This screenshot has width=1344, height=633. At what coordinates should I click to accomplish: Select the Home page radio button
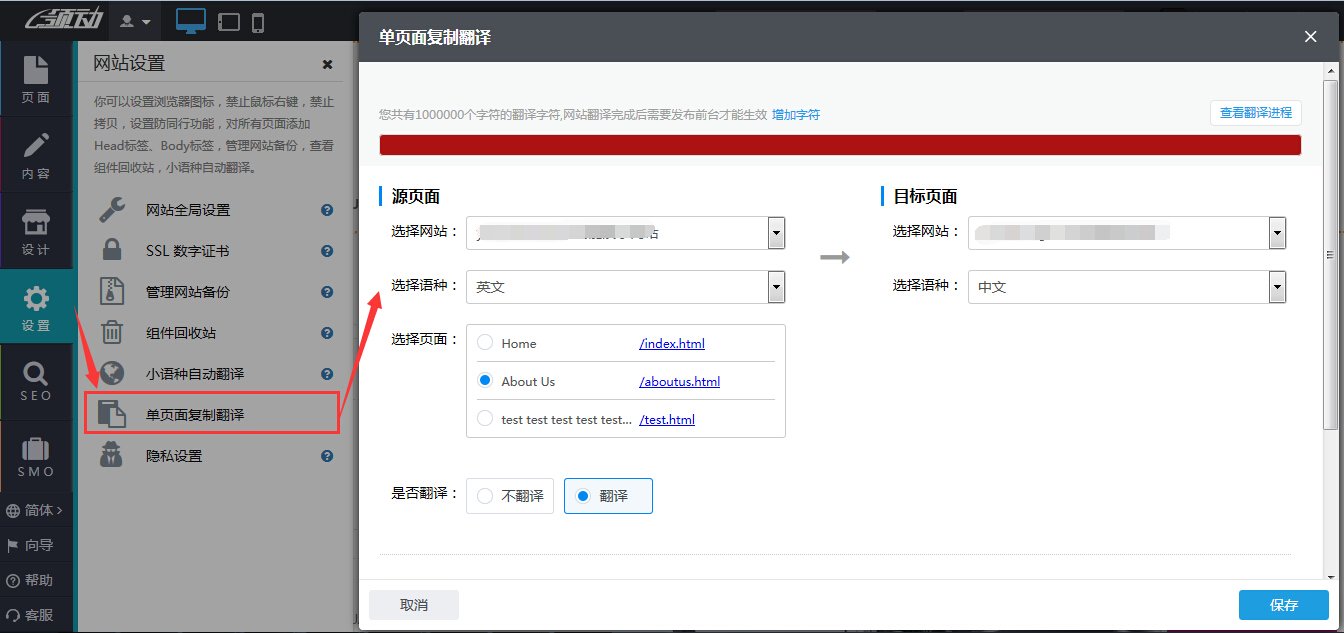[484, 343]
